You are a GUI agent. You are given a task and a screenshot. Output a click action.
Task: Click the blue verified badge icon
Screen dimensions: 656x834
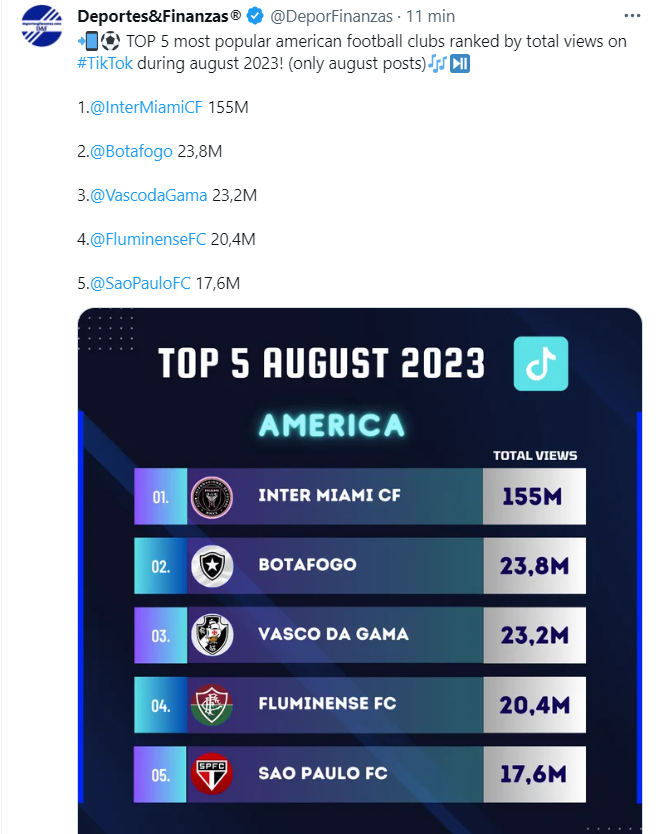(x=255, y=16)
